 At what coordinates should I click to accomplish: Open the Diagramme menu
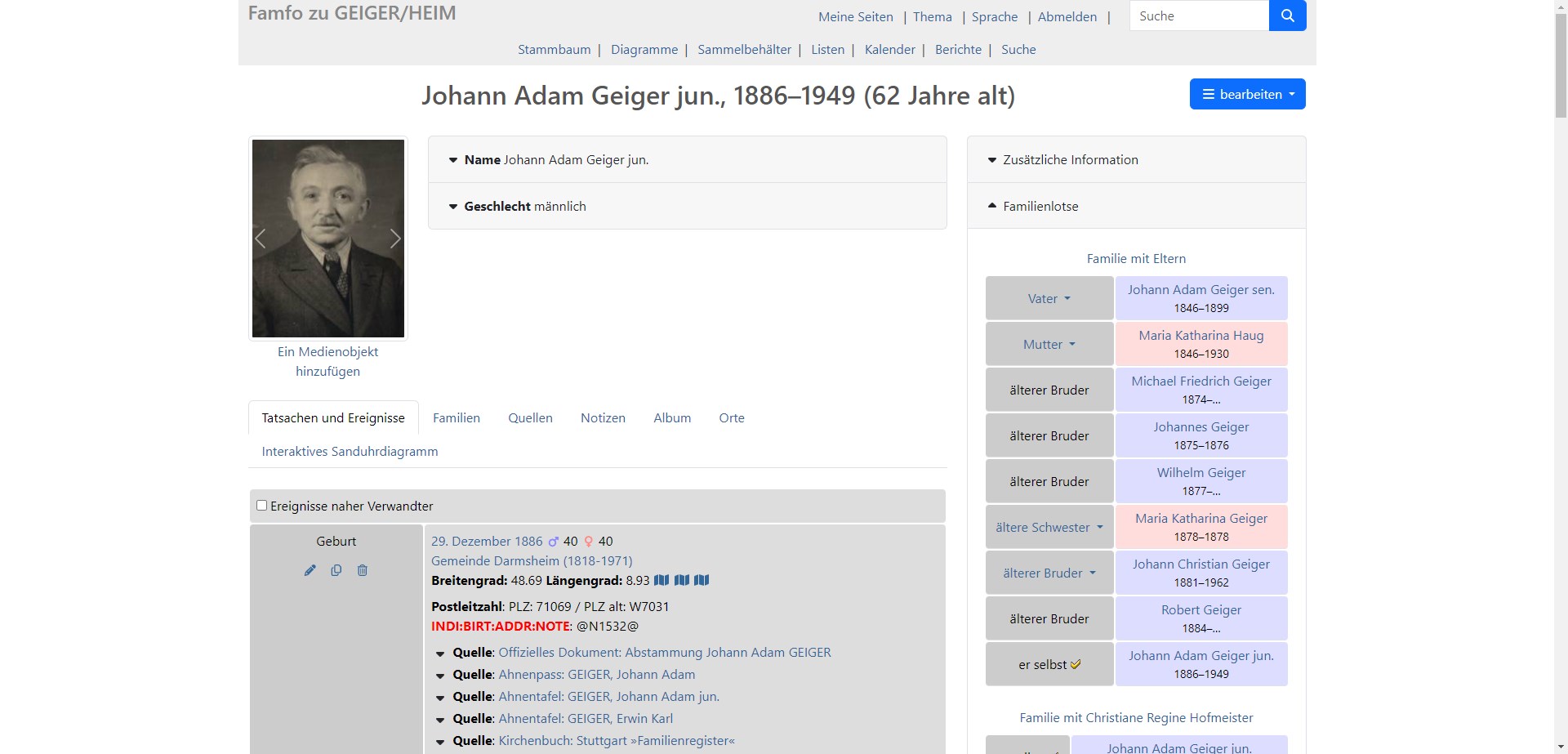tap(644, 49)
